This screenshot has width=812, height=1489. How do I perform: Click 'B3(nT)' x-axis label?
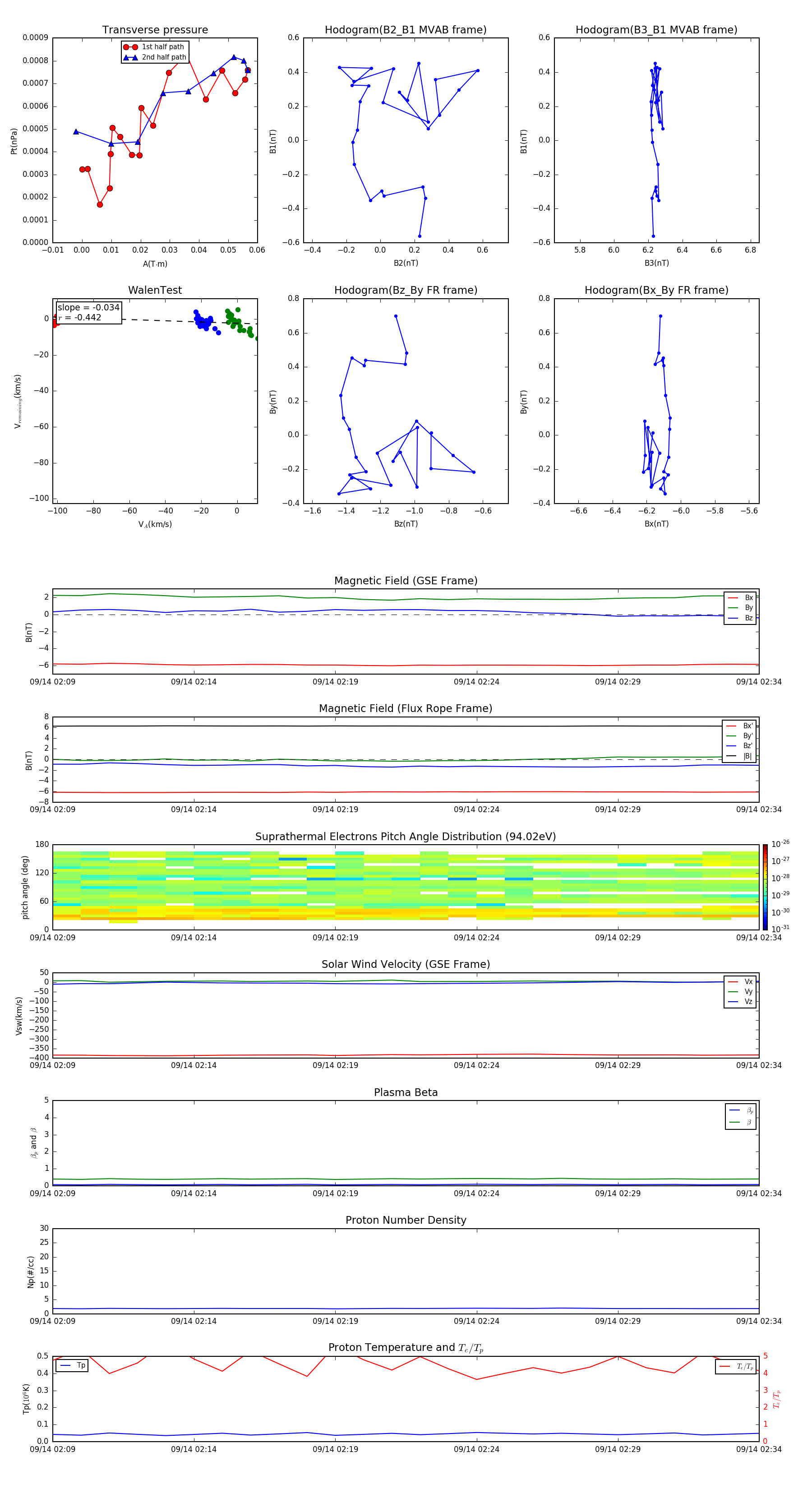(656, 263)
